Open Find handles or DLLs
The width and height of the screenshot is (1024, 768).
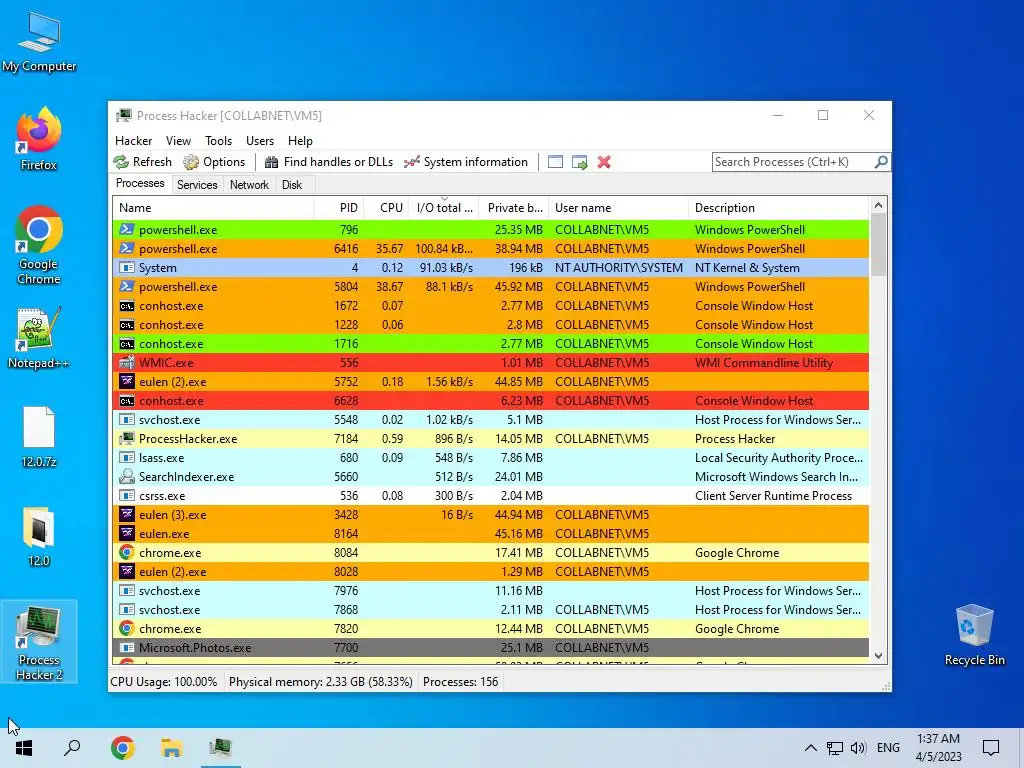[328, 162]
